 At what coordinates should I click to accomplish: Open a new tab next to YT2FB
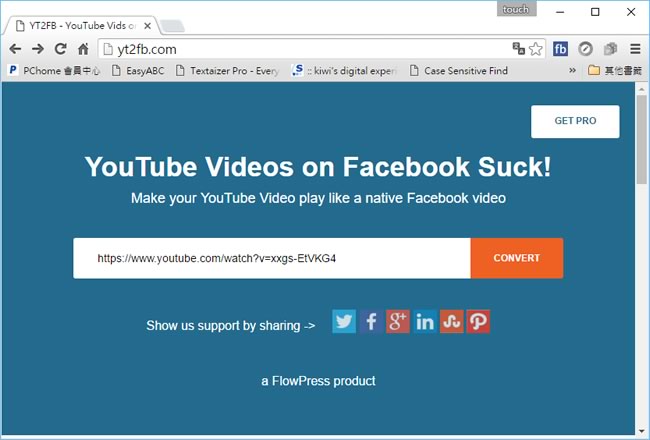pyautogui.click(x=173, y=26)
